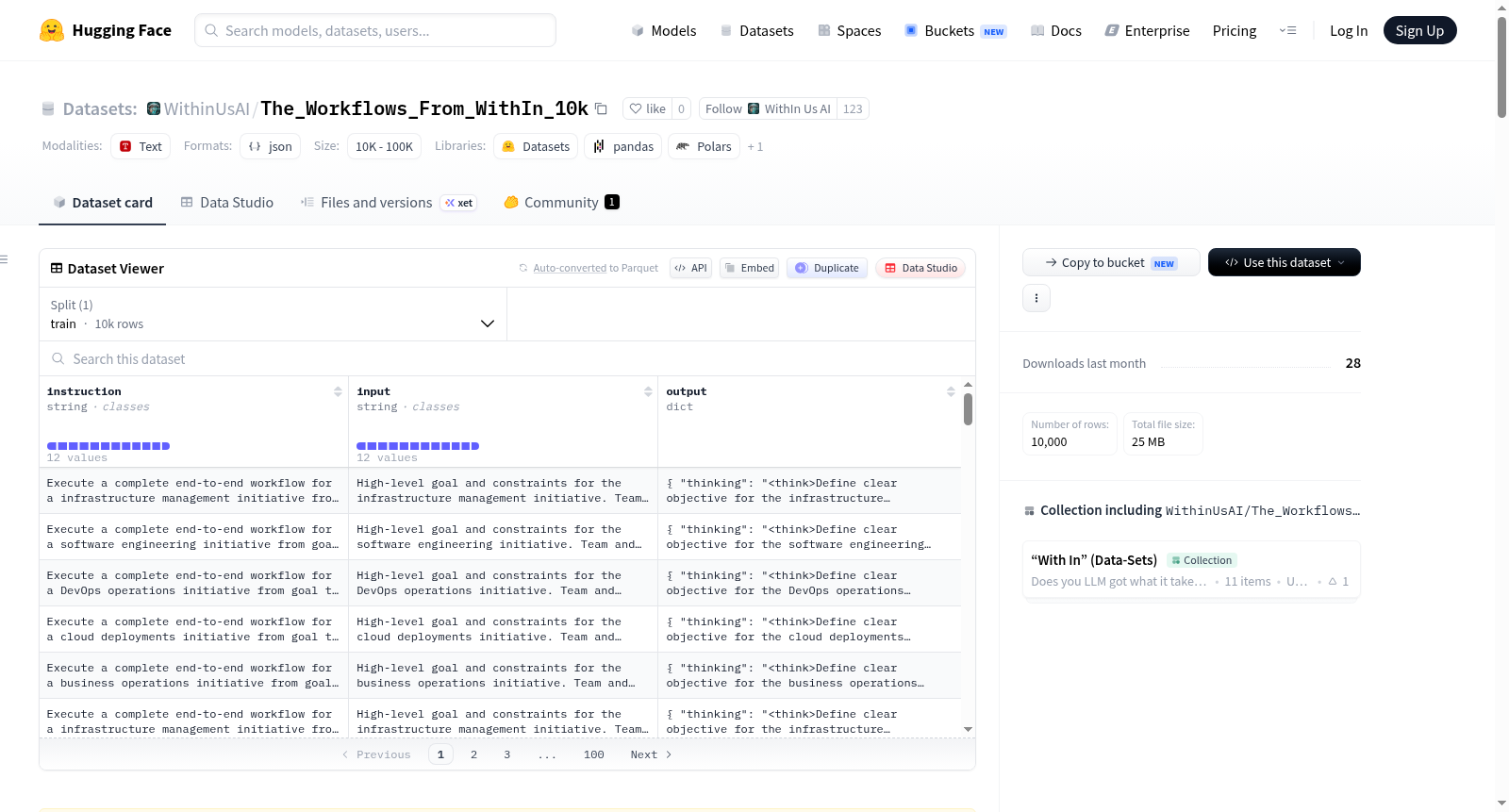The height and width of the screenshot is (812, 1509).
Task: Filter by the Text modality tag
Action: tap(141, 146)
